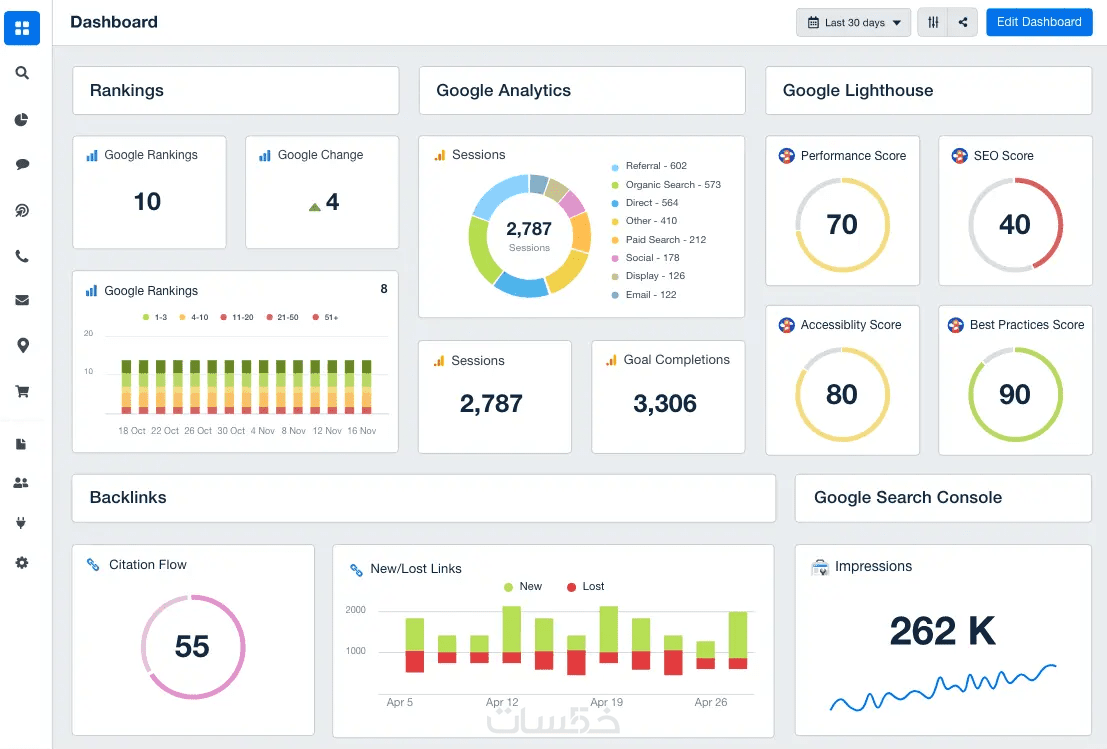1107x749 pixels.
Task: Select the chat bubble sidebar icon
Action: coord(22,164)
